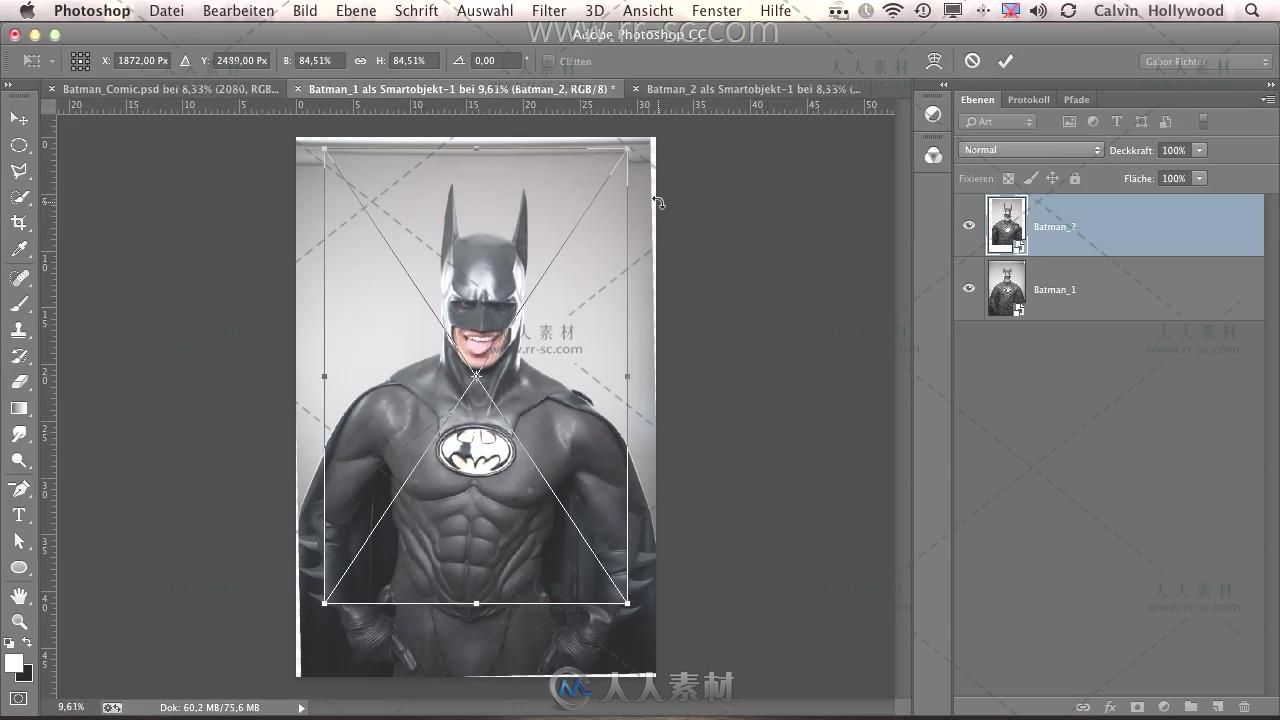The image size is (1280, 720).
Task: Select the Hand tool
Action: coord(19,596)
